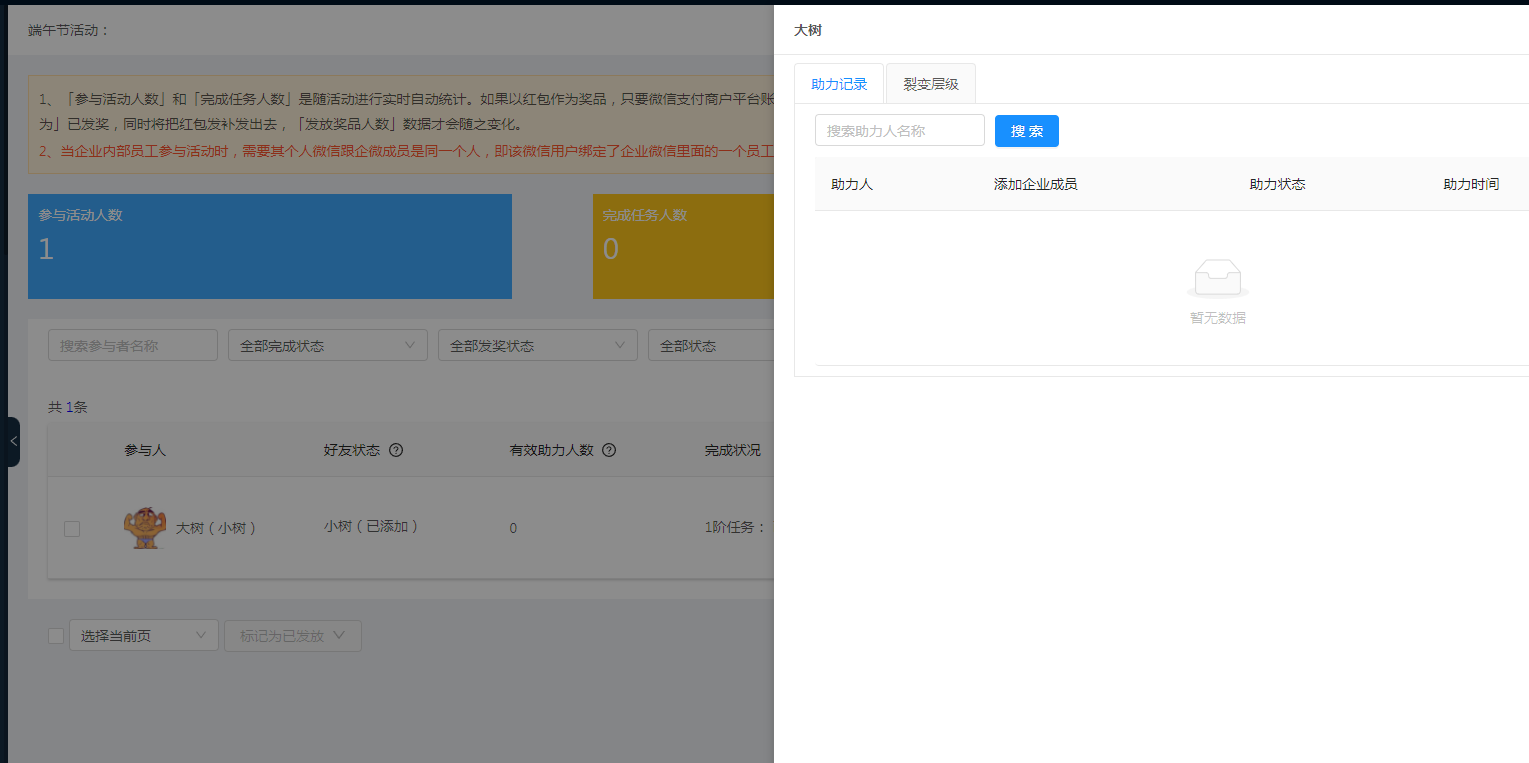The image size is (1529, 763).
Task: Open the 裂变层级 tab
Action: (x=931, y=84)
